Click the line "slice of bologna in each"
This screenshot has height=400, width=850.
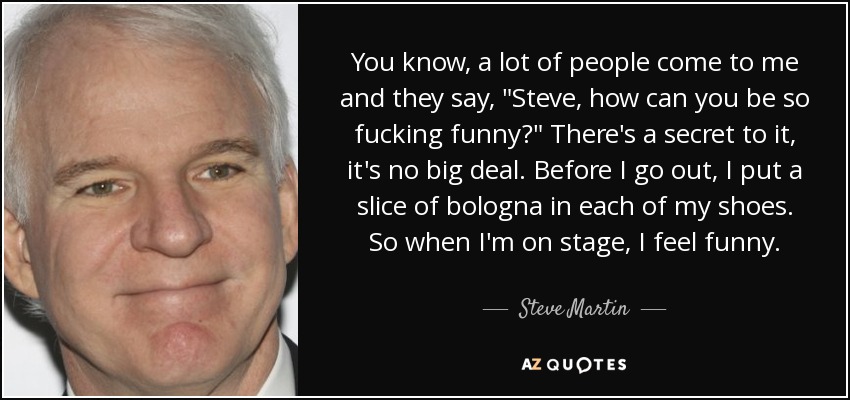pos(574,207)
